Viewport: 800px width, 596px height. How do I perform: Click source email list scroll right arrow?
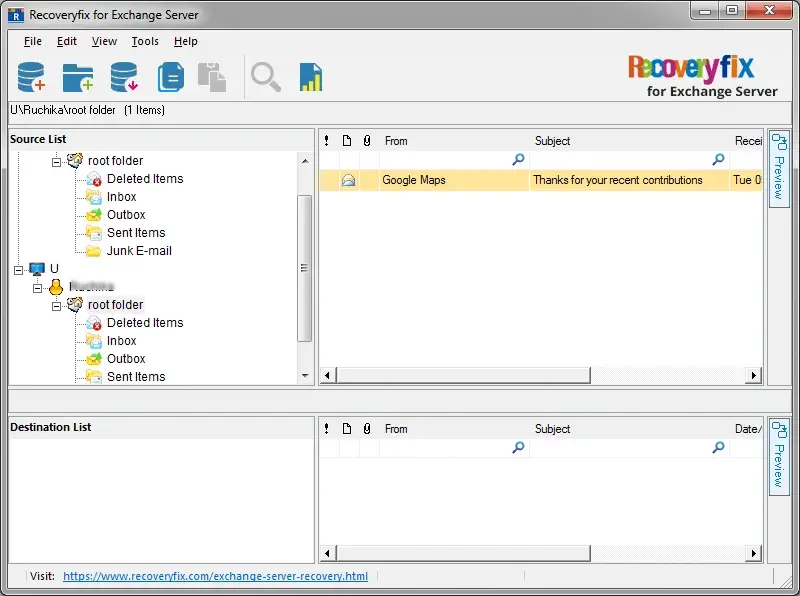754,376
